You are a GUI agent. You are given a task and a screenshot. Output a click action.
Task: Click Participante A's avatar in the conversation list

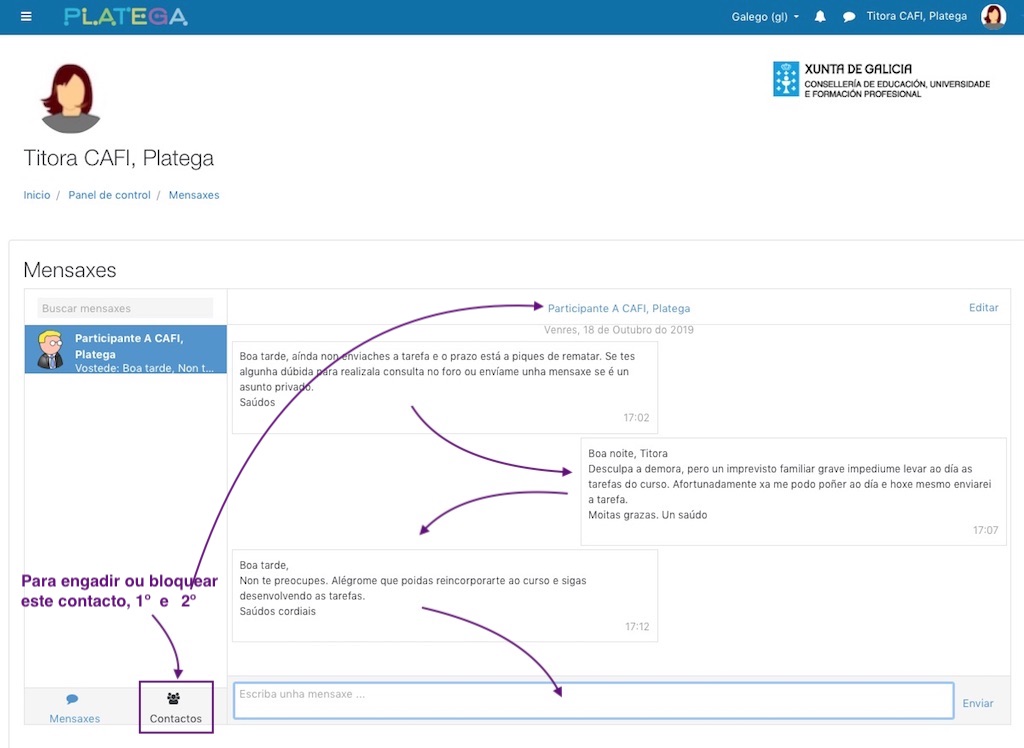(x=50, y=350)
